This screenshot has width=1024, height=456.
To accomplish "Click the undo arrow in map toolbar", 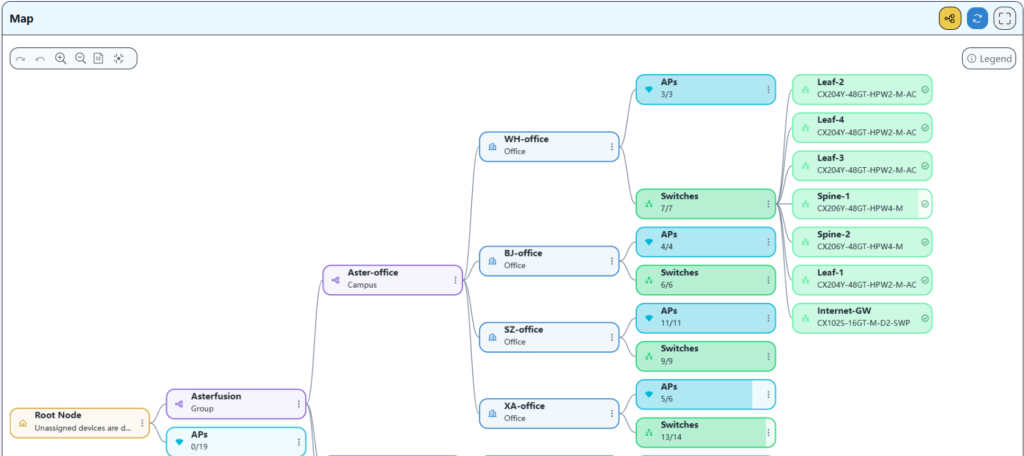I will coord(40,59).
